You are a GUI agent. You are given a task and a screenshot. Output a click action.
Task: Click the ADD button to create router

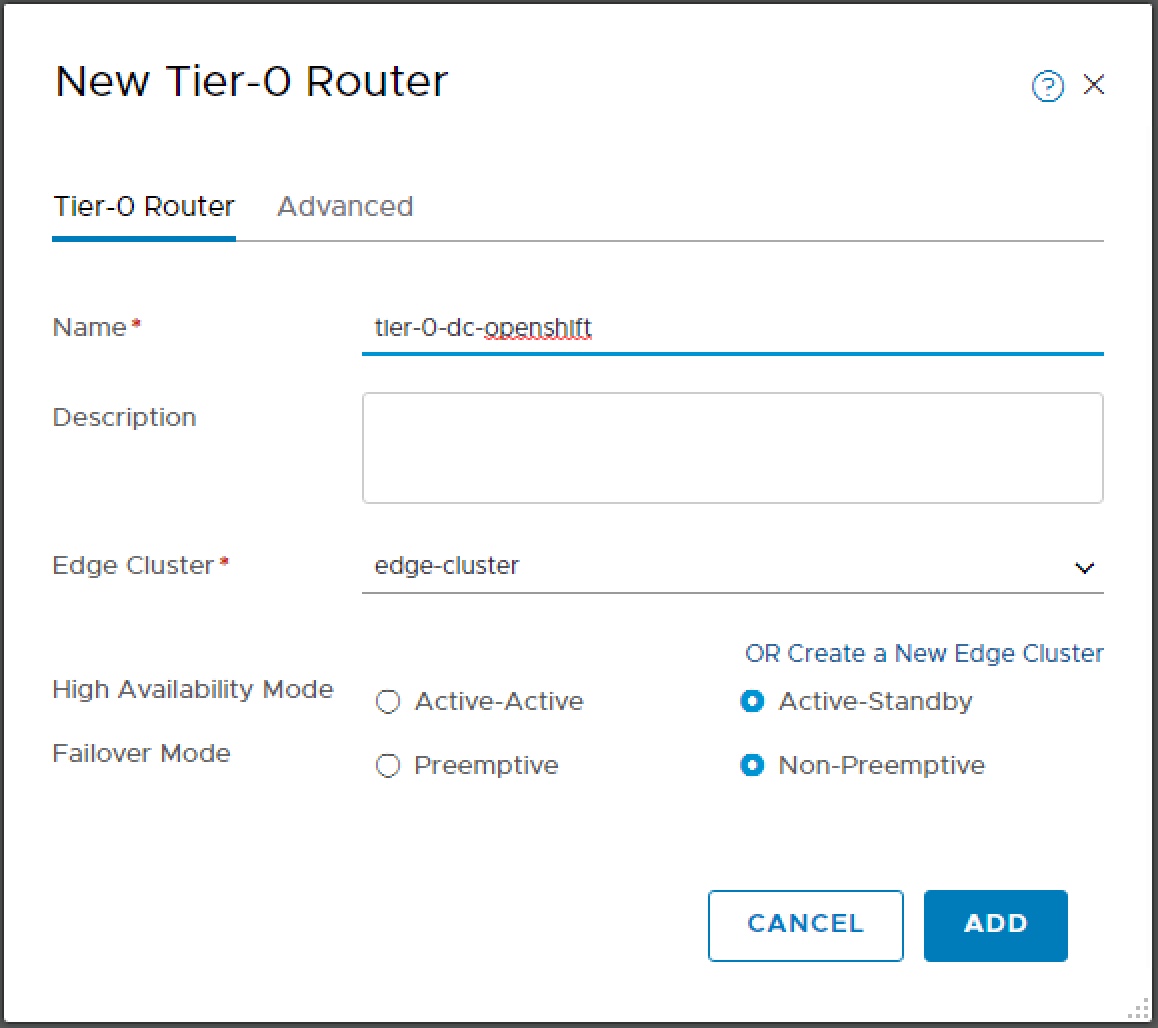995,924
